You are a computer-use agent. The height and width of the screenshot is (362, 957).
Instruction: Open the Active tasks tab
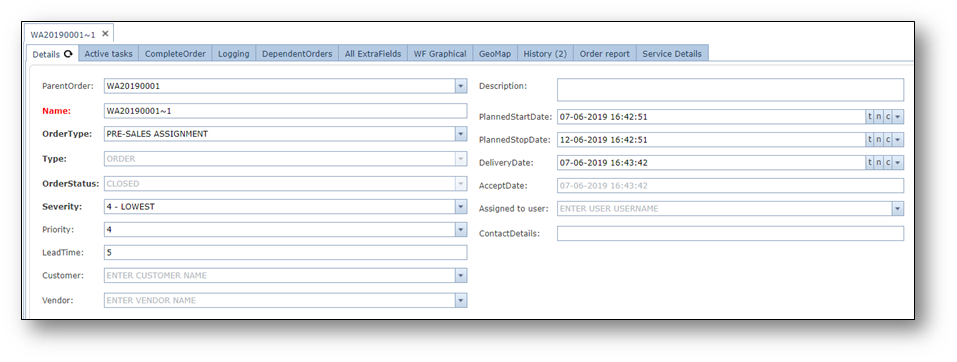tap(109, 54)
